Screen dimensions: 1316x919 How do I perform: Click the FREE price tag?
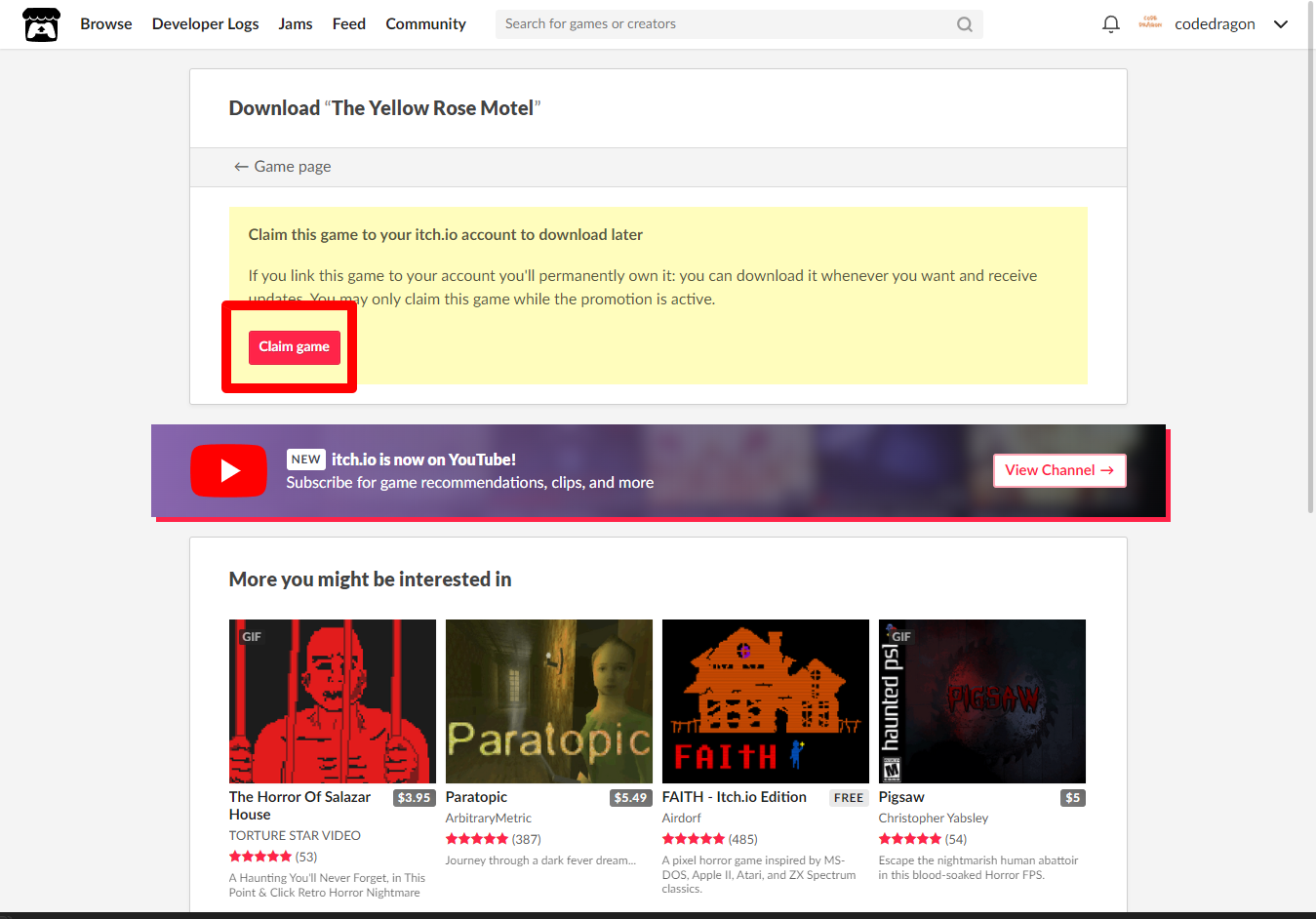point(849,798)
